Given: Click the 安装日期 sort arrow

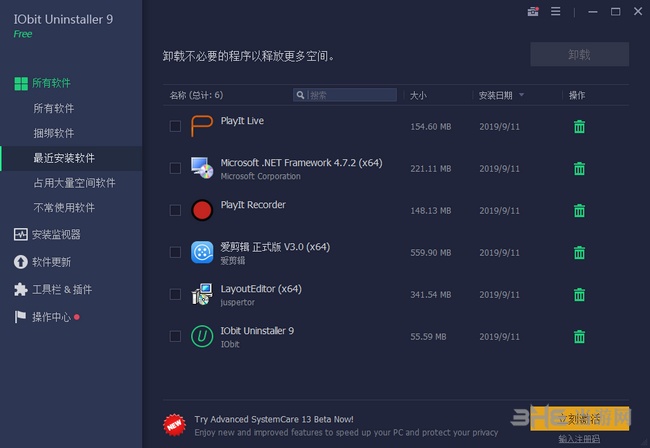Looking at the screenshot, I should click(521, 95).
